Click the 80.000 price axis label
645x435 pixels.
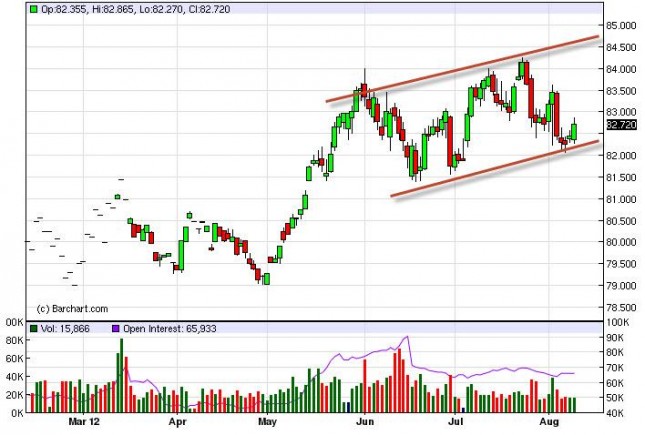[621, 242]
